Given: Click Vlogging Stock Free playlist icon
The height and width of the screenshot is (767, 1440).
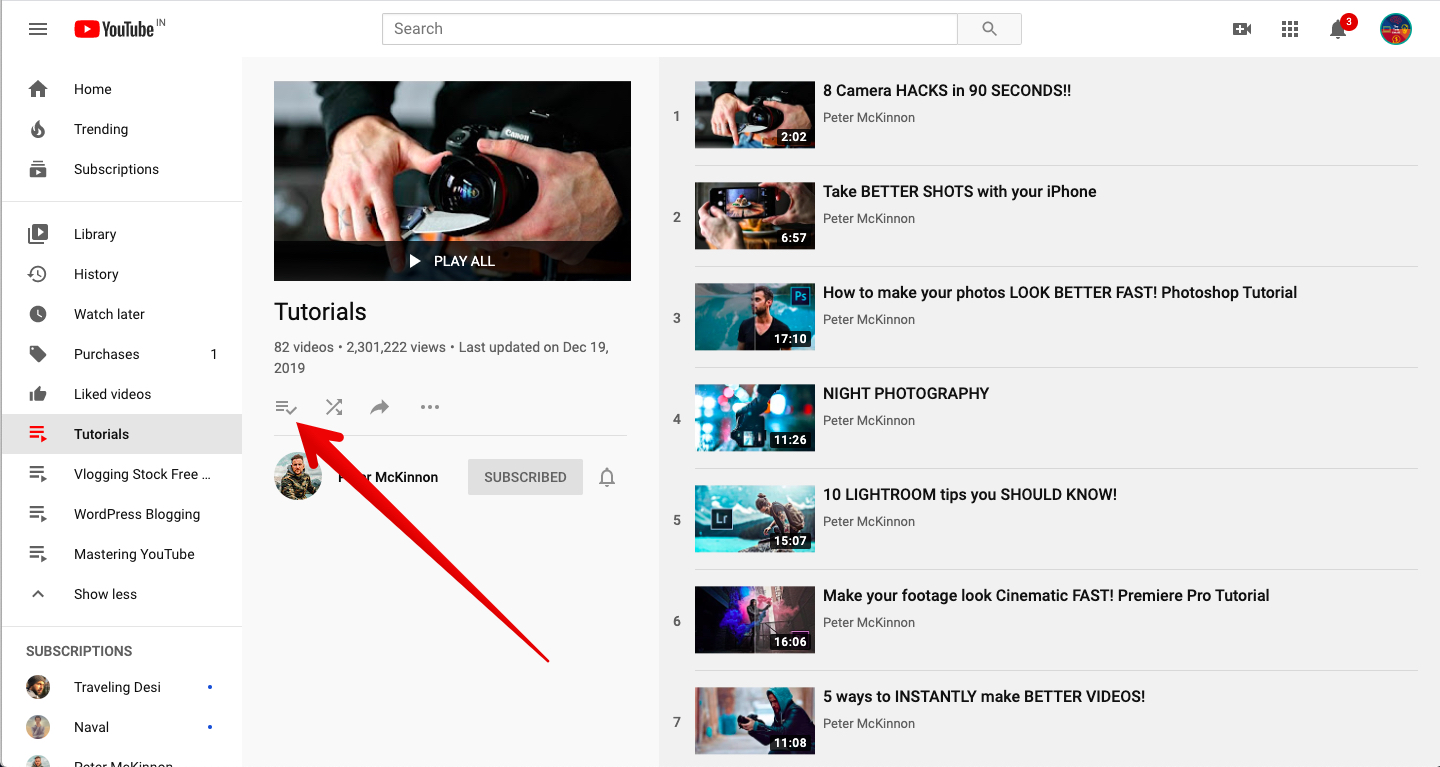Looking at the screenshot, I should point(38,474).
